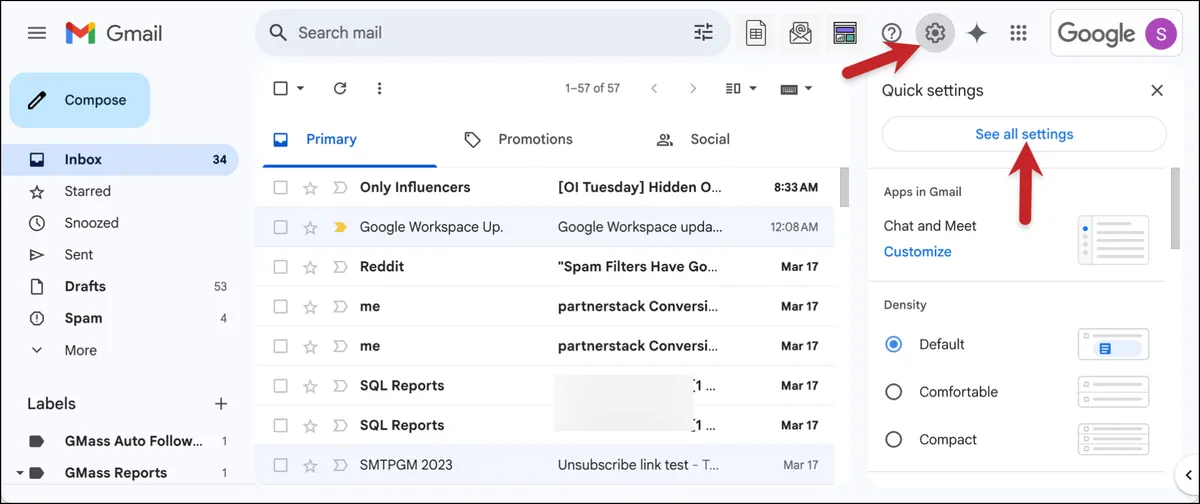This screenshot has height=504, width=1200.
Task: Select first SQL Reports email checkbox
Action: pos(281,385)
